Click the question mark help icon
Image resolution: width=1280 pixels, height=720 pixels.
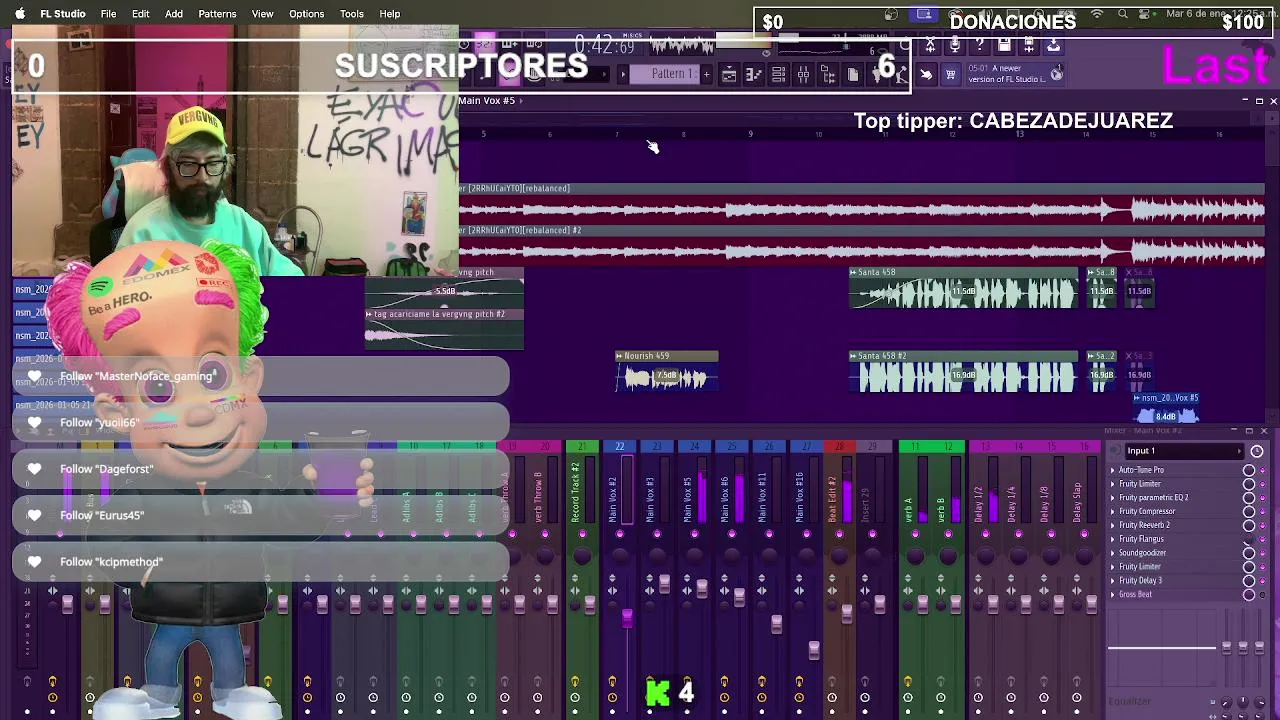[980, 45]
